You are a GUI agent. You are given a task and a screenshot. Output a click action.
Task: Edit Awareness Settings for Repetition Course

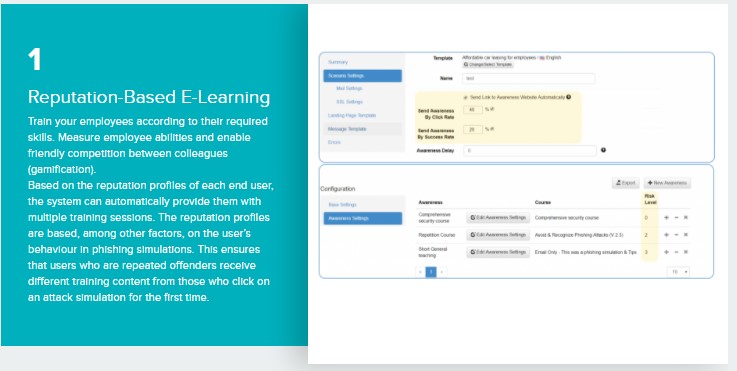tap(498, 235)
